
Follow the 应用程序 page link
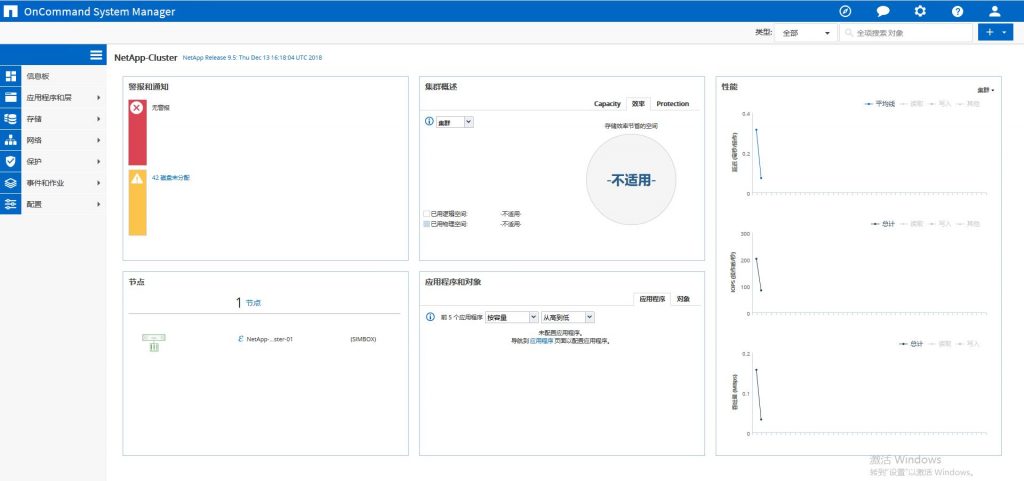(541, 341)
